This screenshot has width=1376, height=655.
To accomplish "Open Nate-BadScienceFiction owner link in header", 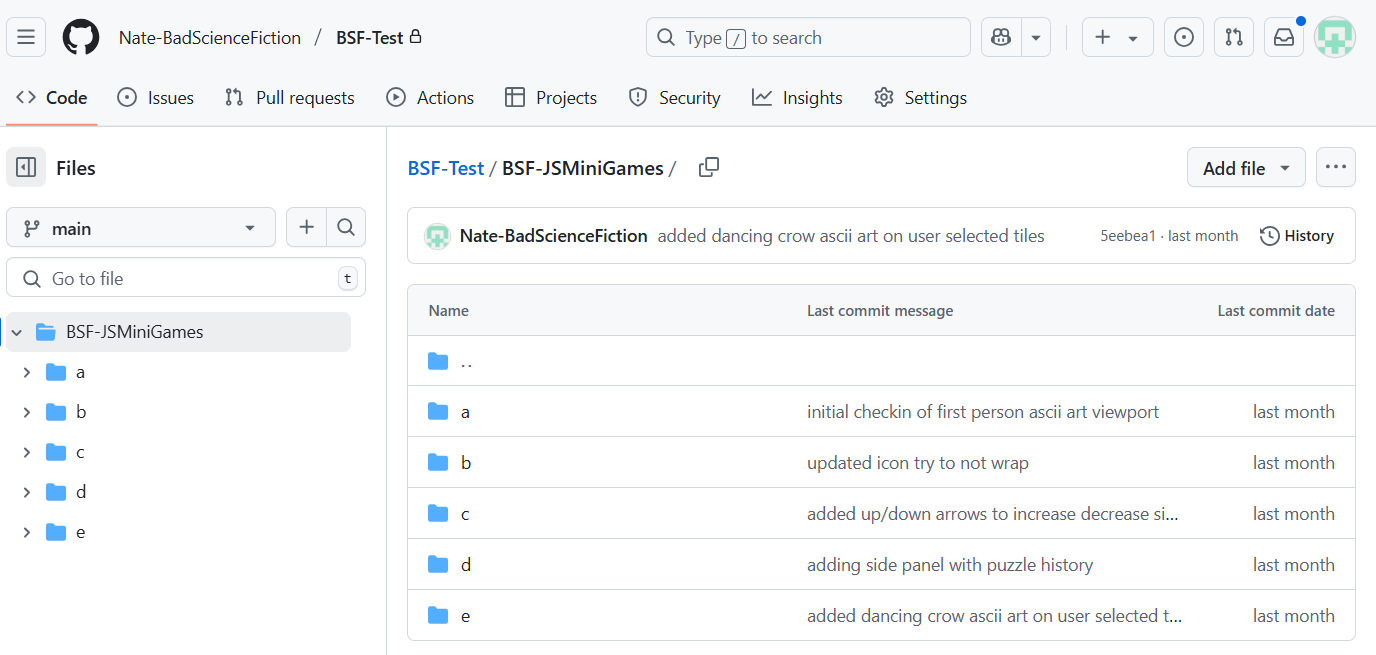I will 210,38.
